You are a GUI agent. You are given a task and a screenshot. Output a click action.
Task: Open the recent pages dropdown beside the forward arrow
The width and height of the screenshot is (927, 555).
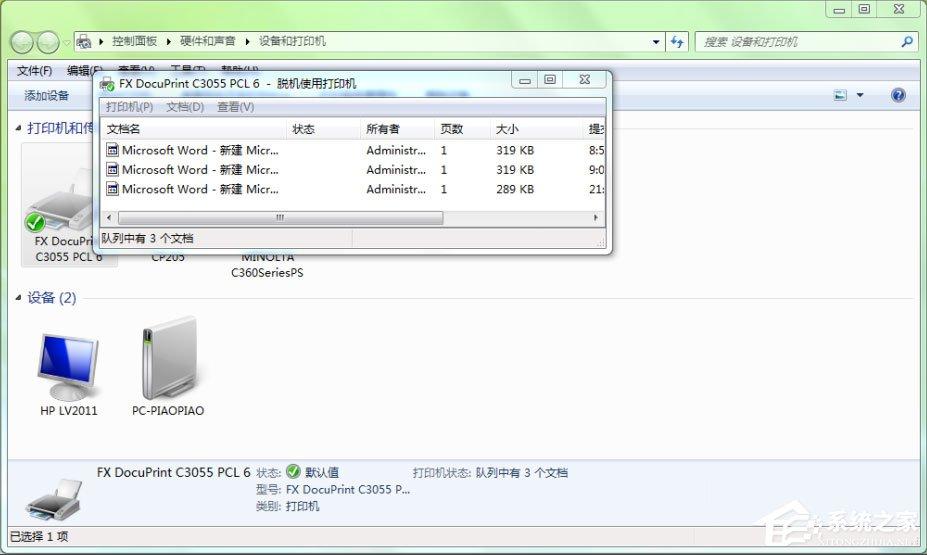pos(66,43)
